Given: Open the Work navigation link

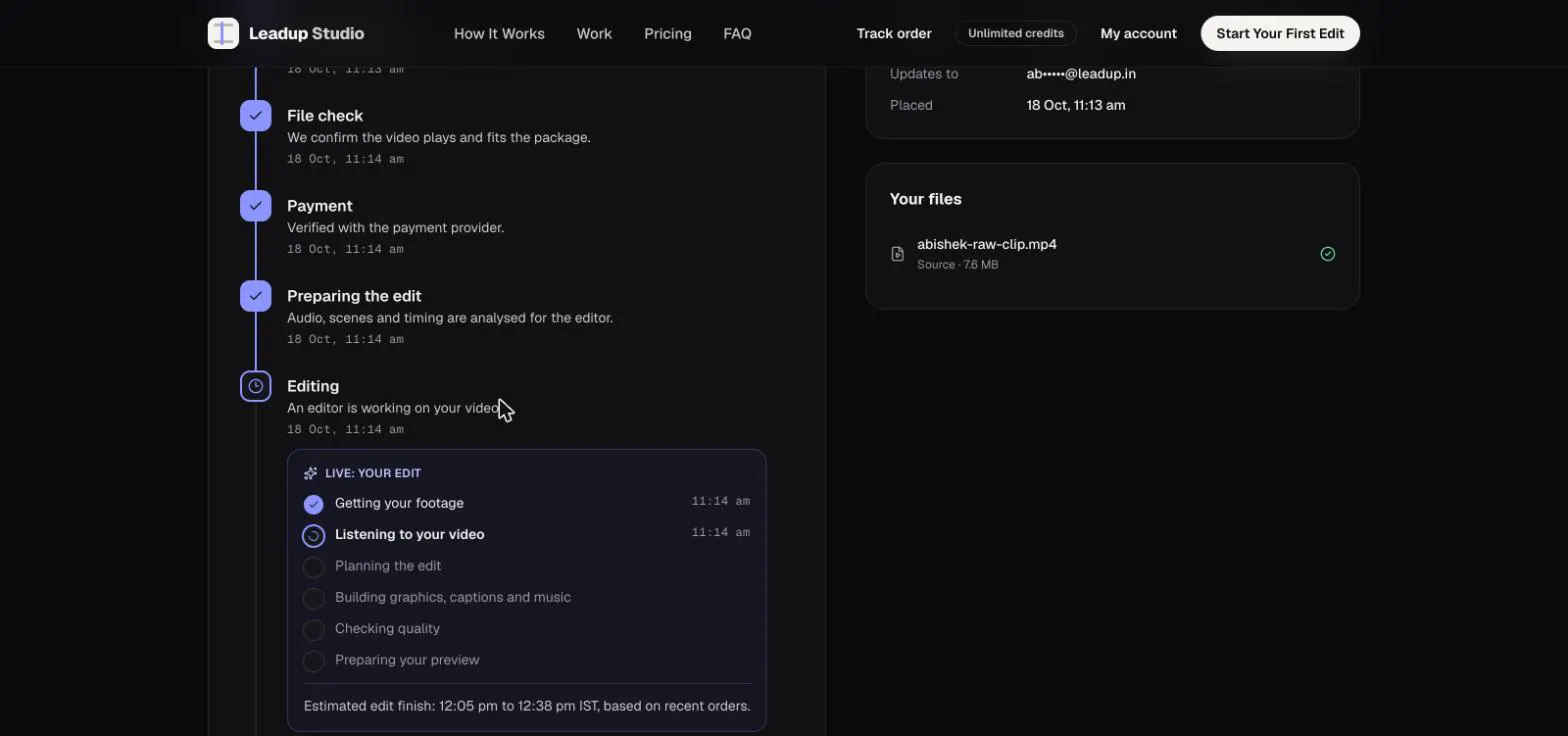Looking at the screenshot, I should click(594, 33).
